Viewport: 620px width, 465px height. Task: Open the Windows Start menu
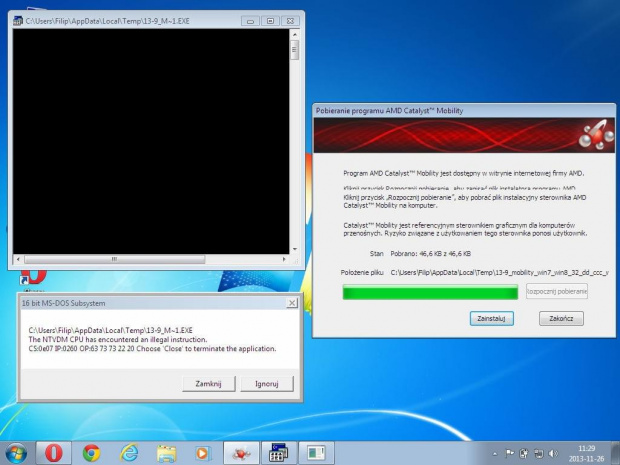[16, 453]
